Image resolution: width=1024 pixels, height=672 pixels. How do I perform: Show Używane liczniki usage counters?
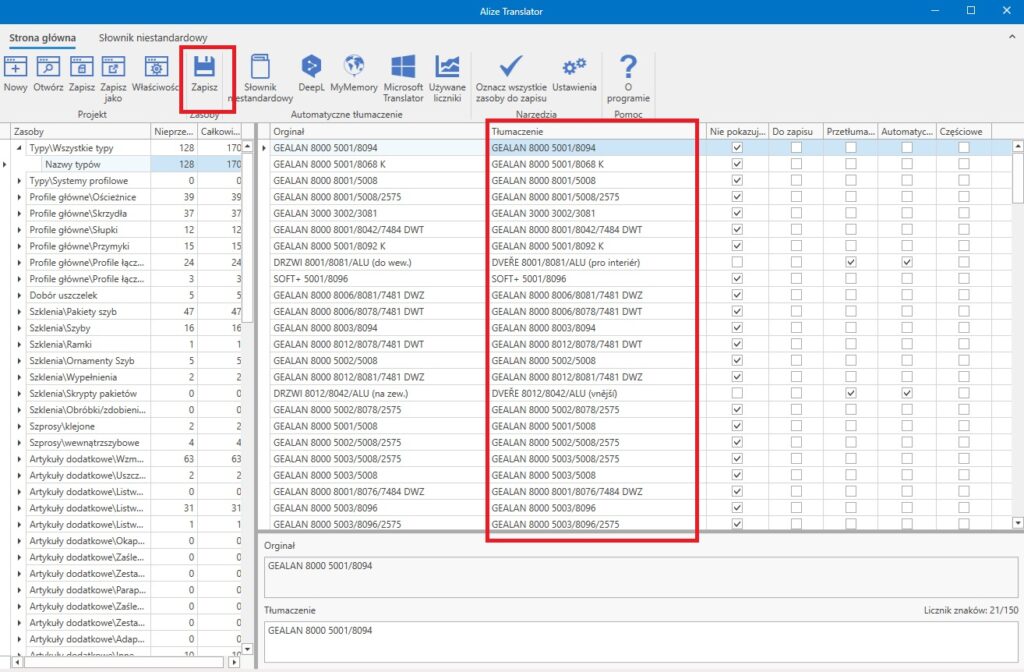click(447, 78)
